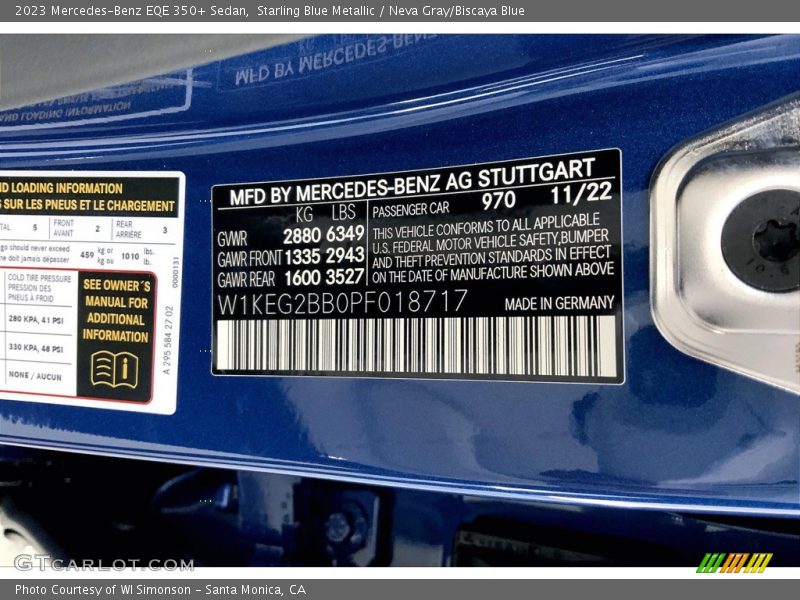Click 'U.S. FEDERAL MOTOR VEHICLE SAFETY,BUMPER' line
The image size is (800, 600).
pos(490,243)
